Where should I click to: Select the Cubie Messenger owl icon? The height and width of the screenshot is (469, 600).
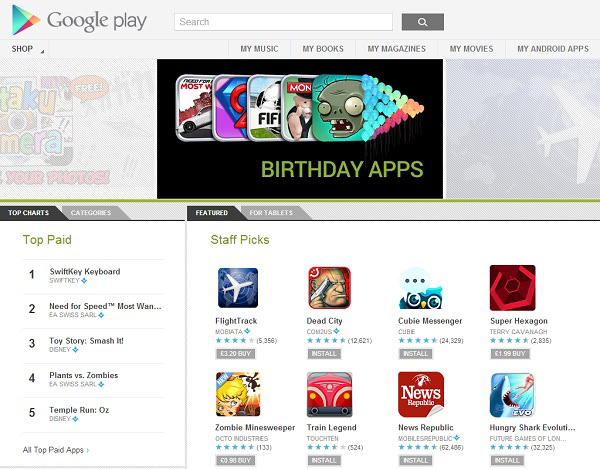420,288
